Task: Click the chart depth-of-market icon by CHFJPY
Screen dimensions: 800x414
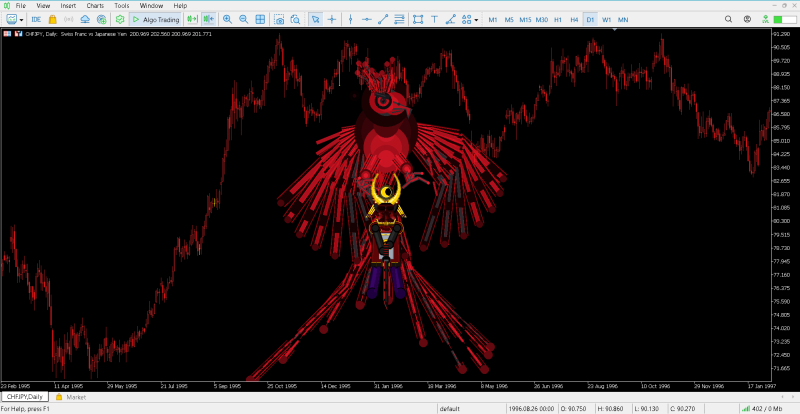Action: click(7, 34)
